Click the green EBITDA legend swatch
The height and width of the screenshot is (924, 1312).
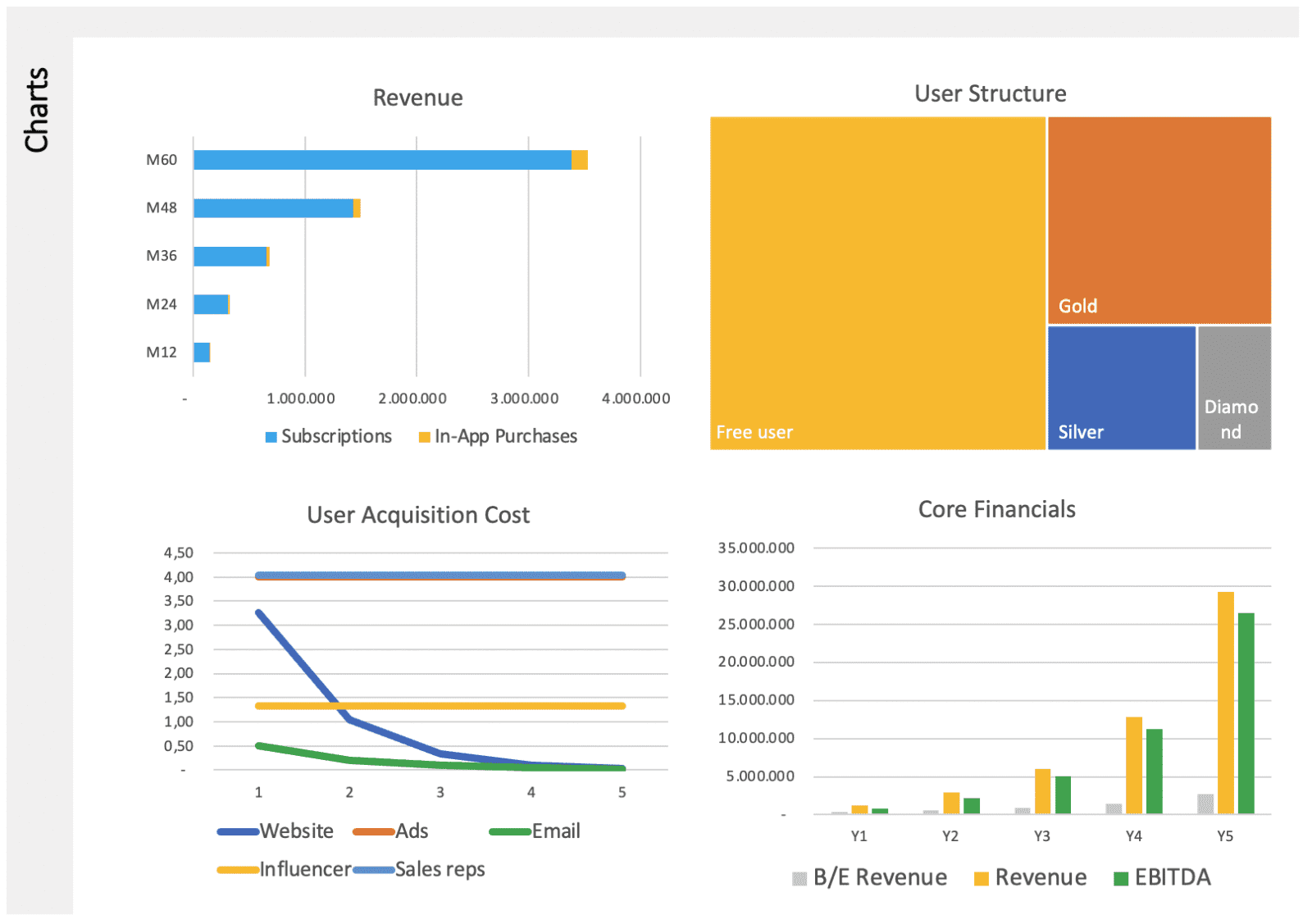(1121, 879)
